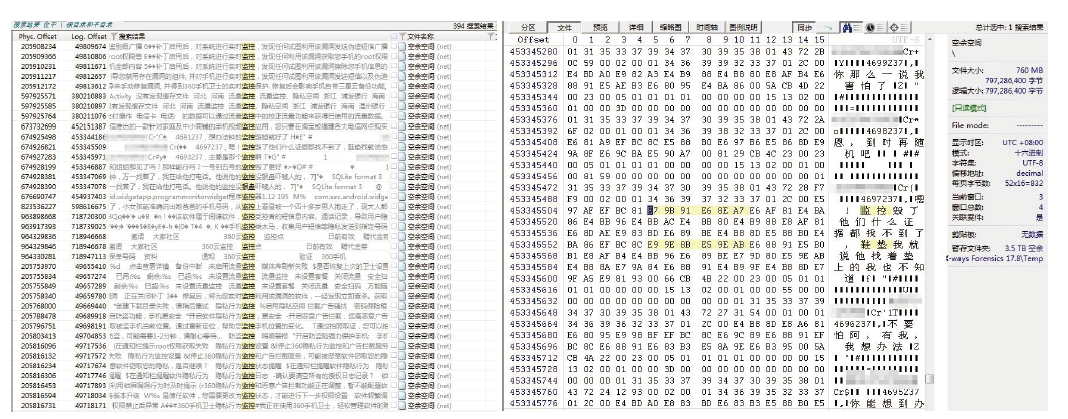The image size is (1068, 419).
Task: Click file icon in row 597925571
Action: (403, 97)
